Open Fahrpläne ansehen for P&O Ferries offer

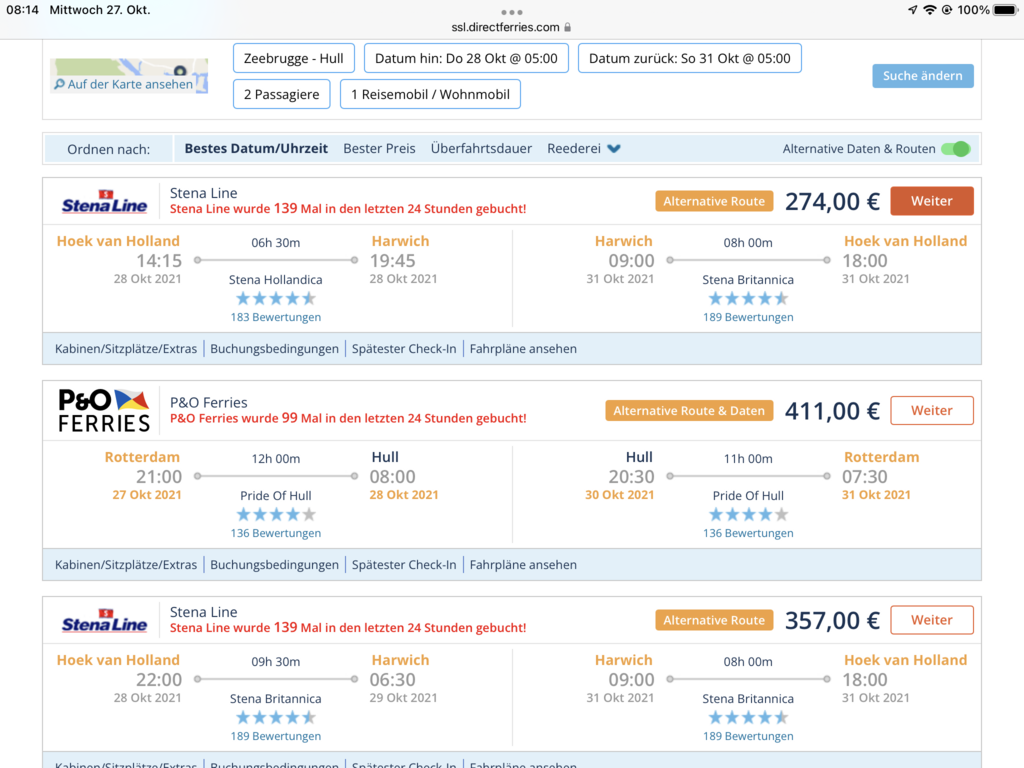click(x=523, y=565)
